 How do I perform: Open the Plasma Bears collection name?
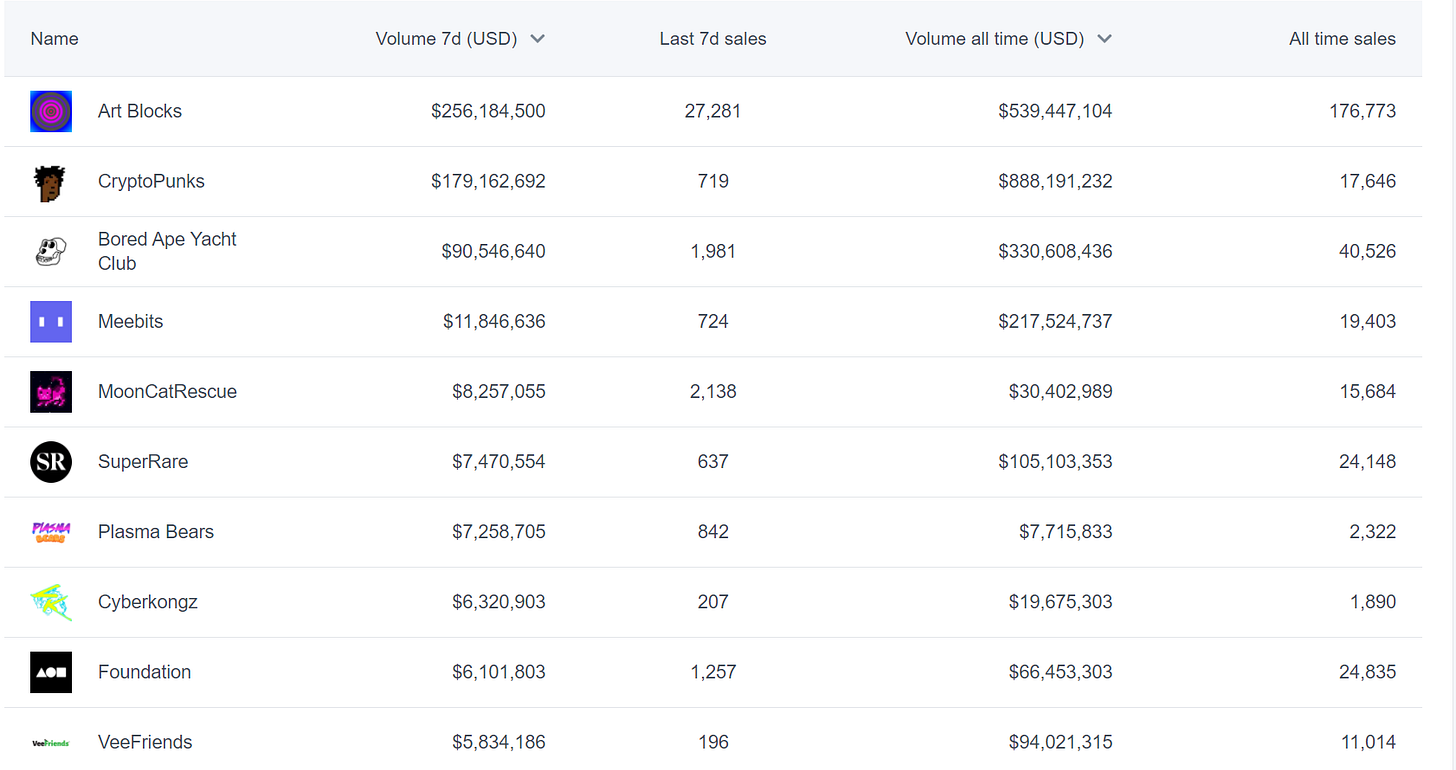click(156, 531)
